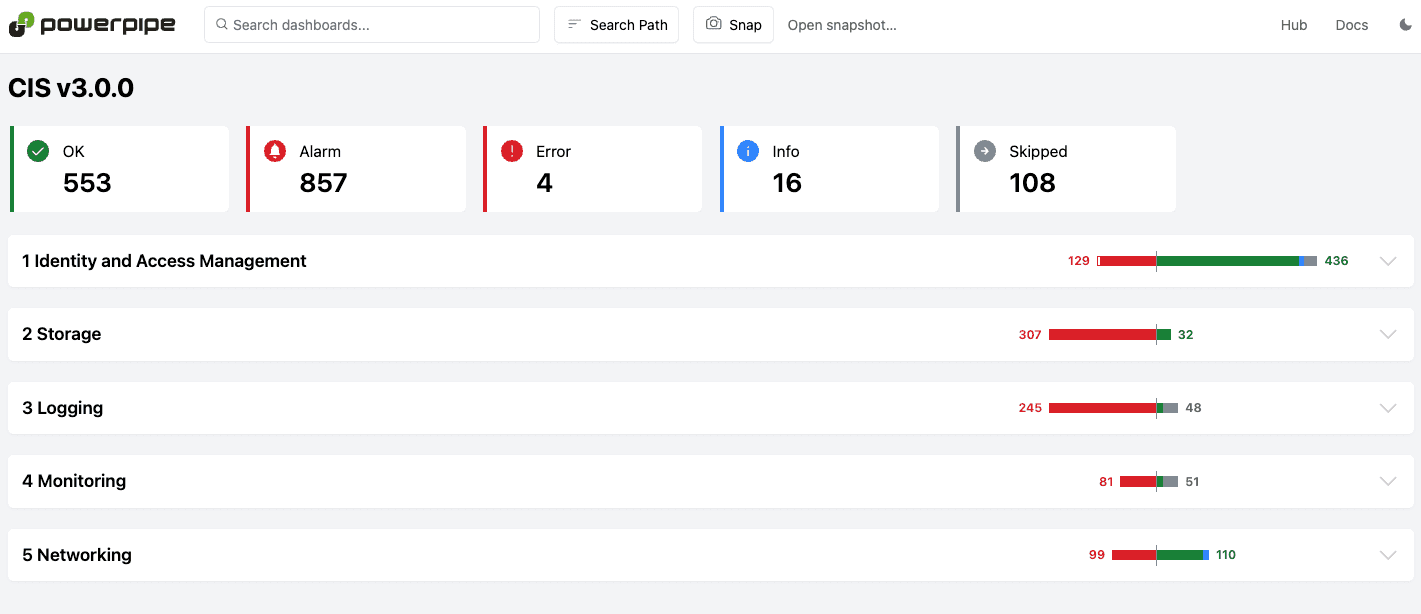Select the Info 16 summary card
Screen dimensions: 1421x614
tap(829, 169)
